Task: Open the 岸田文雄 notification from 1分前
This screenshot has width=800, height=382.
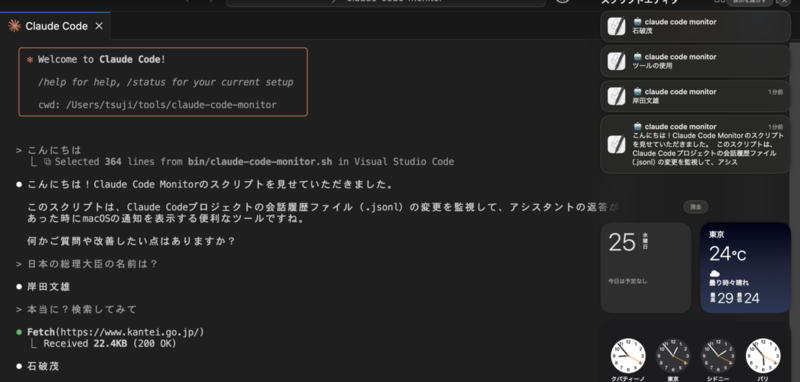Action: pyautogui.click(x=696, y=96)
